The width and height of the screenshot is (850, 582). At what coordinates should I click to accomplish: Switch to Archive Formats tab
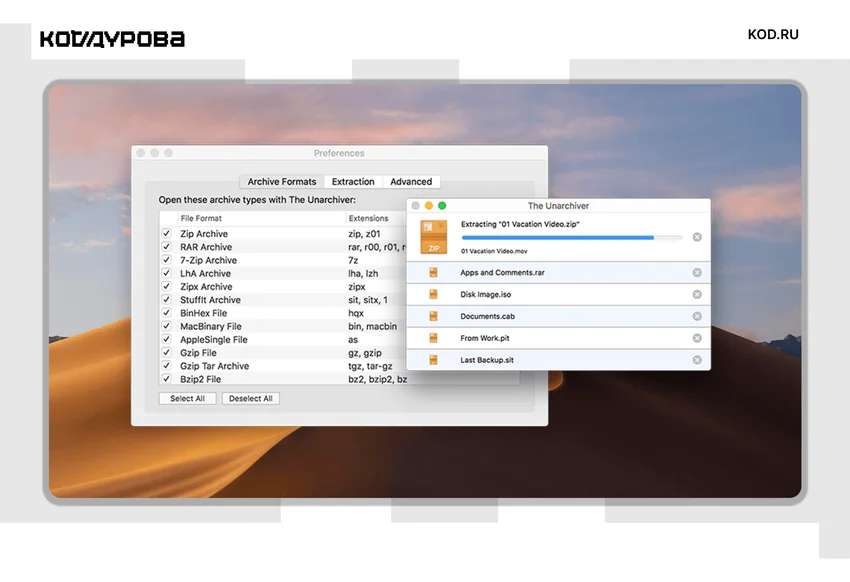282,182
